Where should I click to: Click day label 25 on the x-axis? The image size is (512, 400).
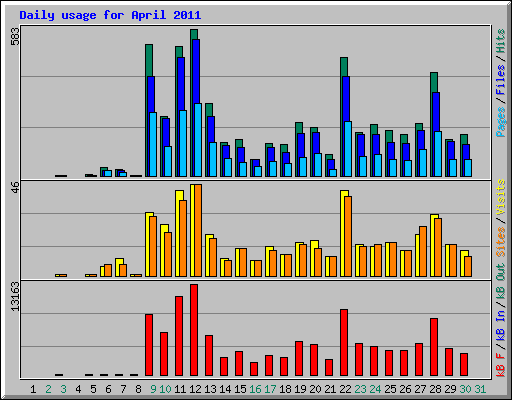tap(390, 389)
